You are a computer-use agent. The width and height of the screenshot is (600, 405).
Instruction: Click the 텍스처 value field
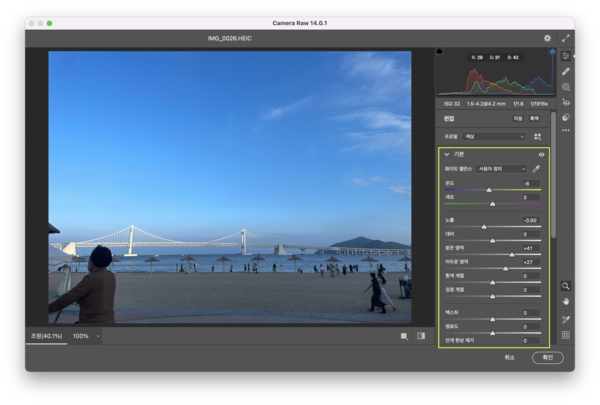coord(531,313)
